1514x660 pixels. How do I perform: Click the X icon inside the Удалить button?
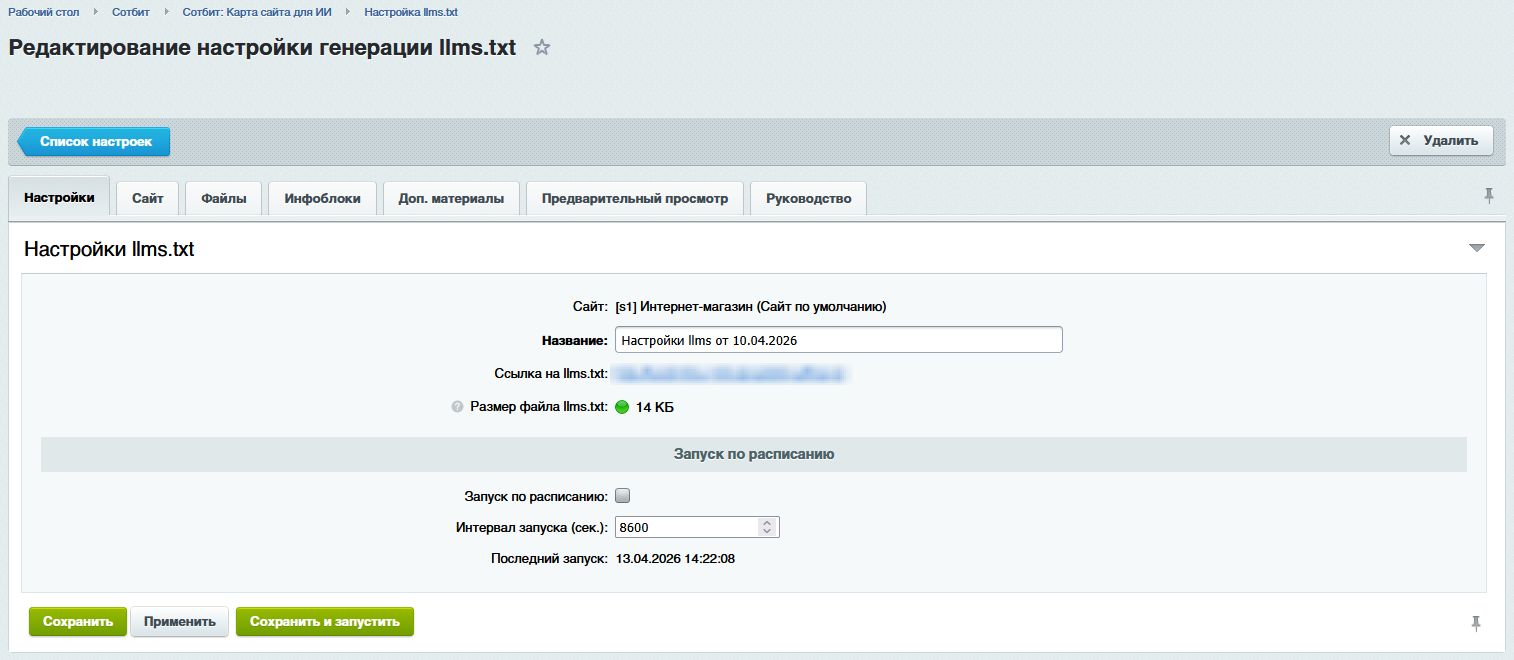tap(1407, 139)
